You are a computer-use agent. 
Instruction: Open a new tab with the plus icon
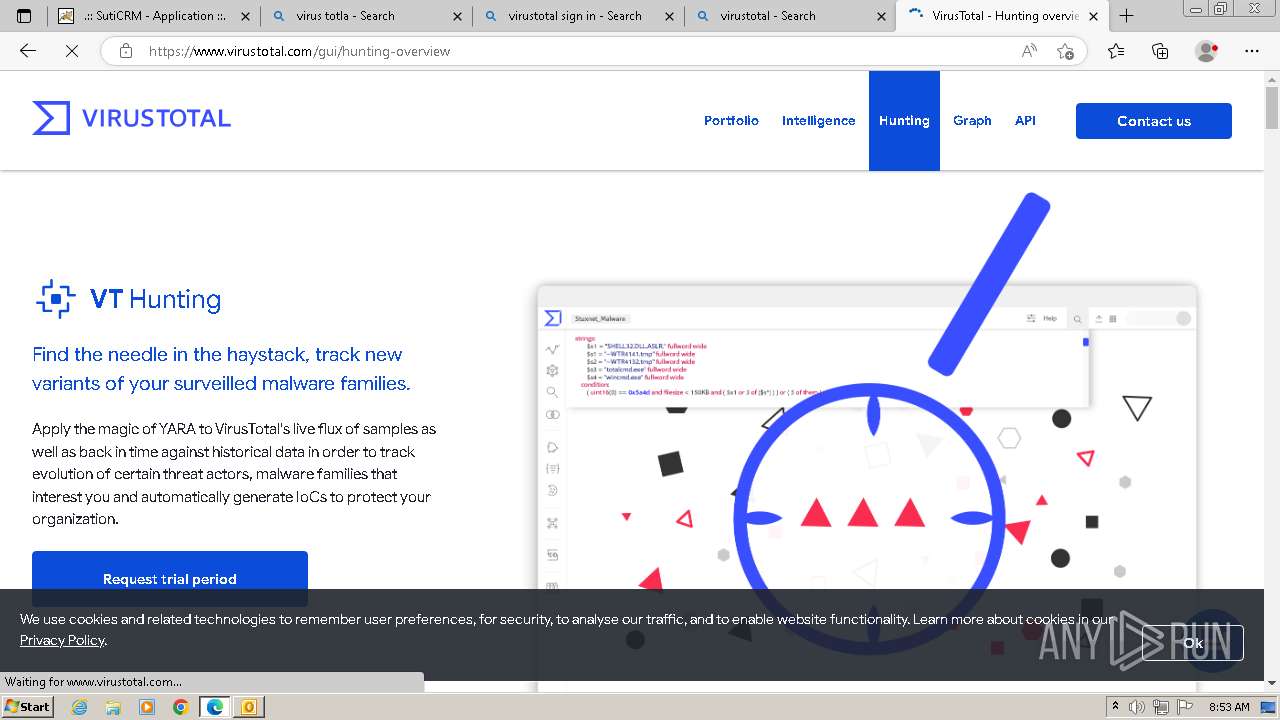1126,16
